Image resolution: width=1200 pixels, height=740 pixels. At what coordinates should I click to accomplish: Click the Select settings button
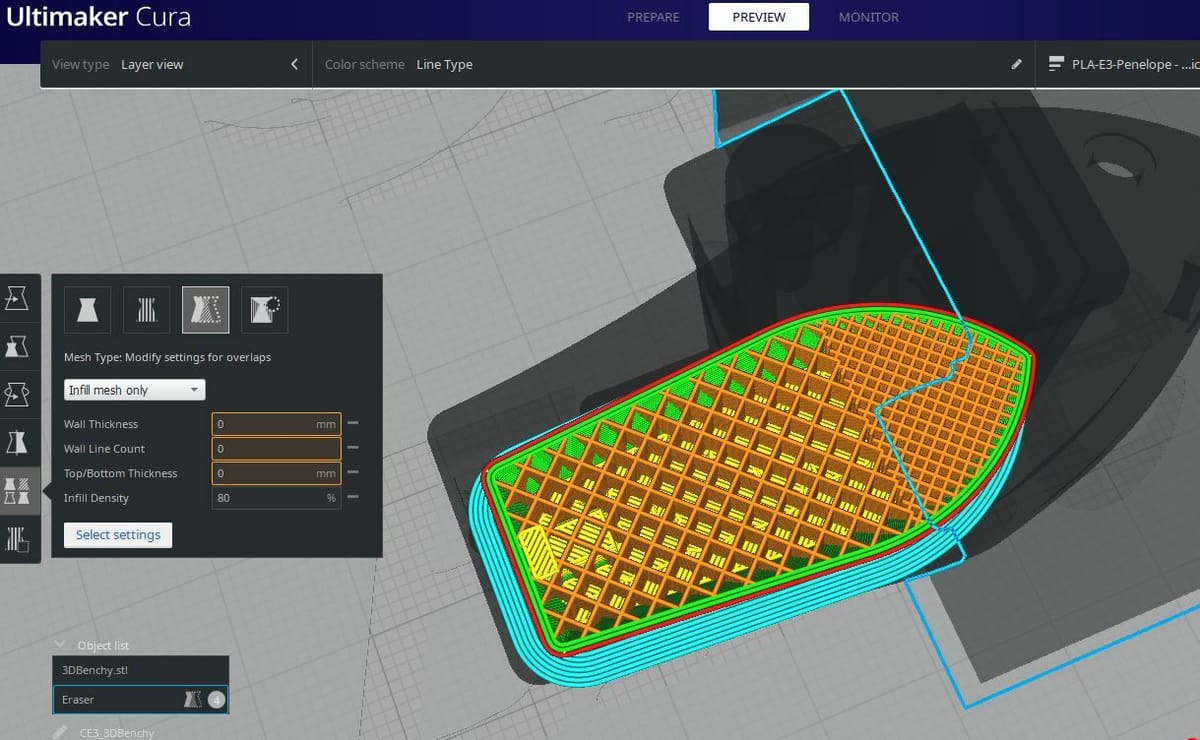click(x=118, y=535)
